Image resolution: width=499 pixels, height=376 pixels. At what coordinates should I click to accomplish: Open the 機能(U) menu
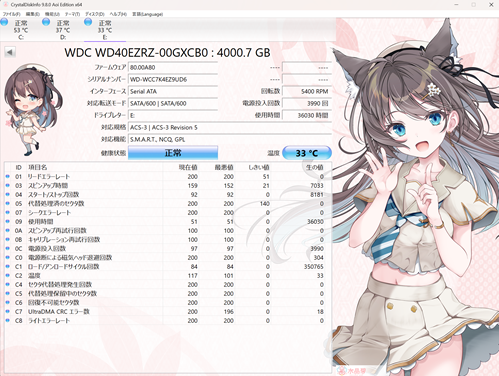point(52,14)
